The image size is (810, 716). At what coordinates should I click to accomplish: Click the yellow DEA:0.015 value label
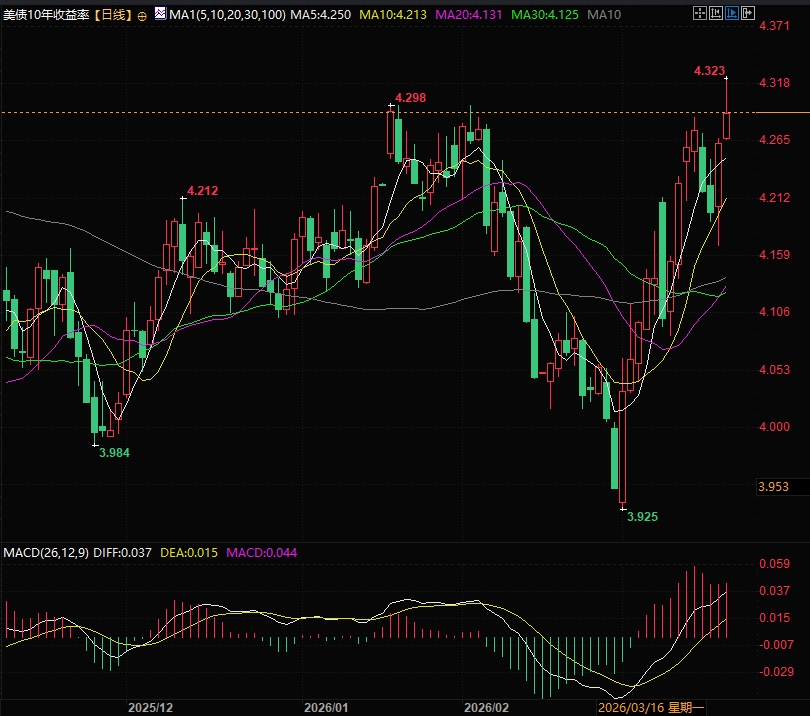click(190, 552)
